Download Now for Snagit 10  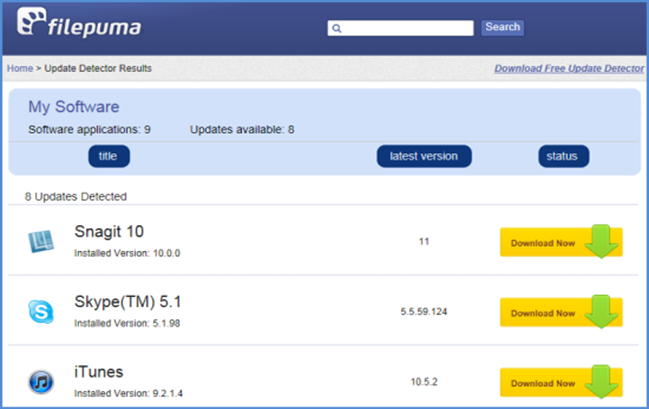point(561,242)
